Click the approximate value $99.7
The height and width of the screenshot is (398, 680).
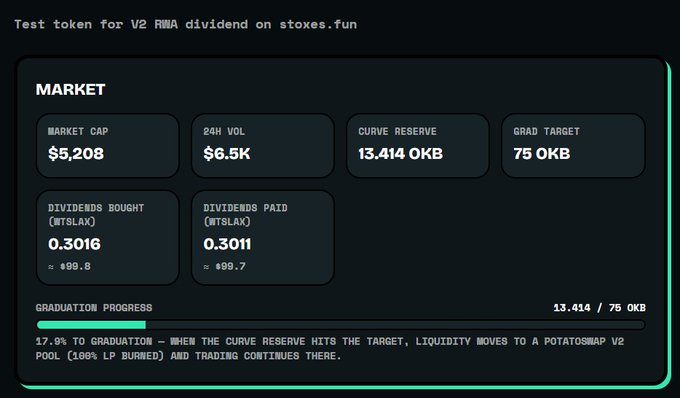point(225,266)
